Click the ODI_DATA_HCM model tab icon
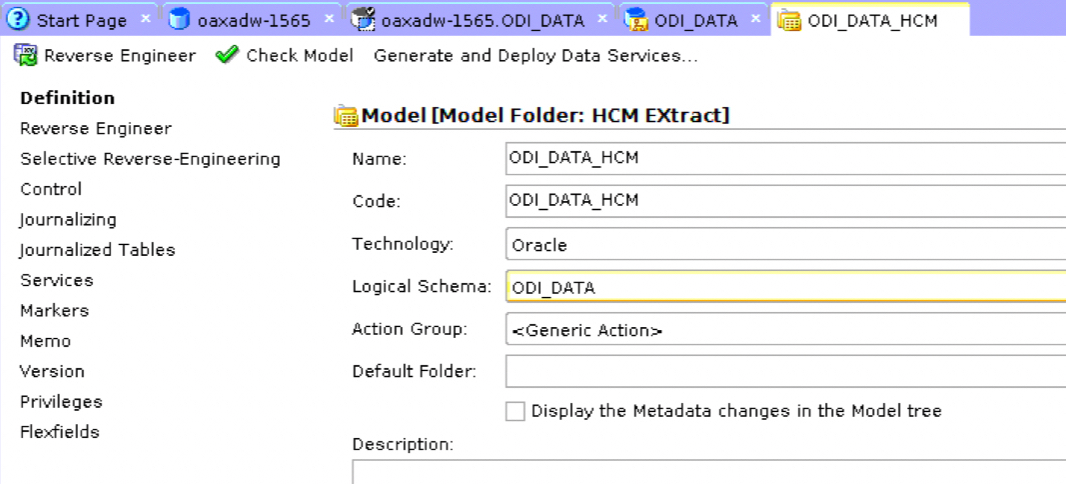This screenshot has height=484, width=1066. pyautogui.click(x=789, y=20)
